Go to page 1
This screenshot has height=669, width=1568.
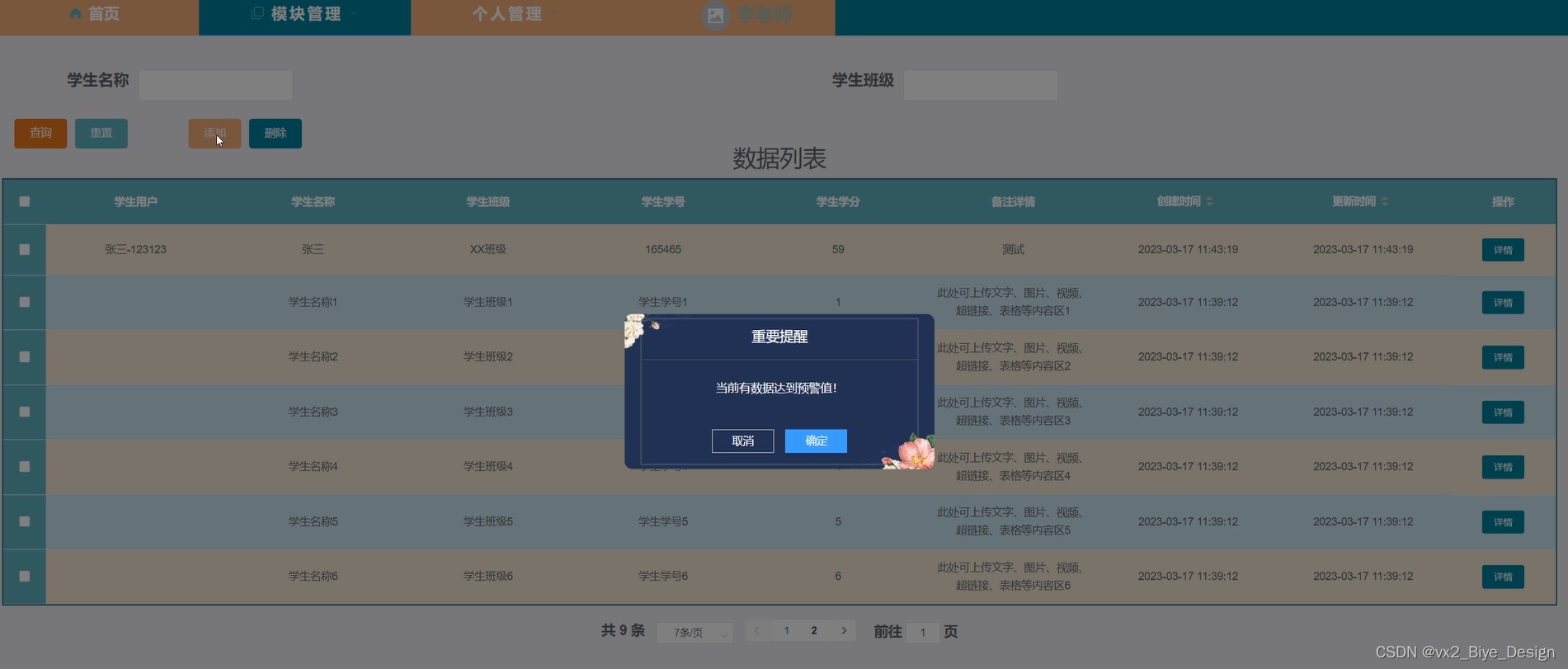pos(786,630)
